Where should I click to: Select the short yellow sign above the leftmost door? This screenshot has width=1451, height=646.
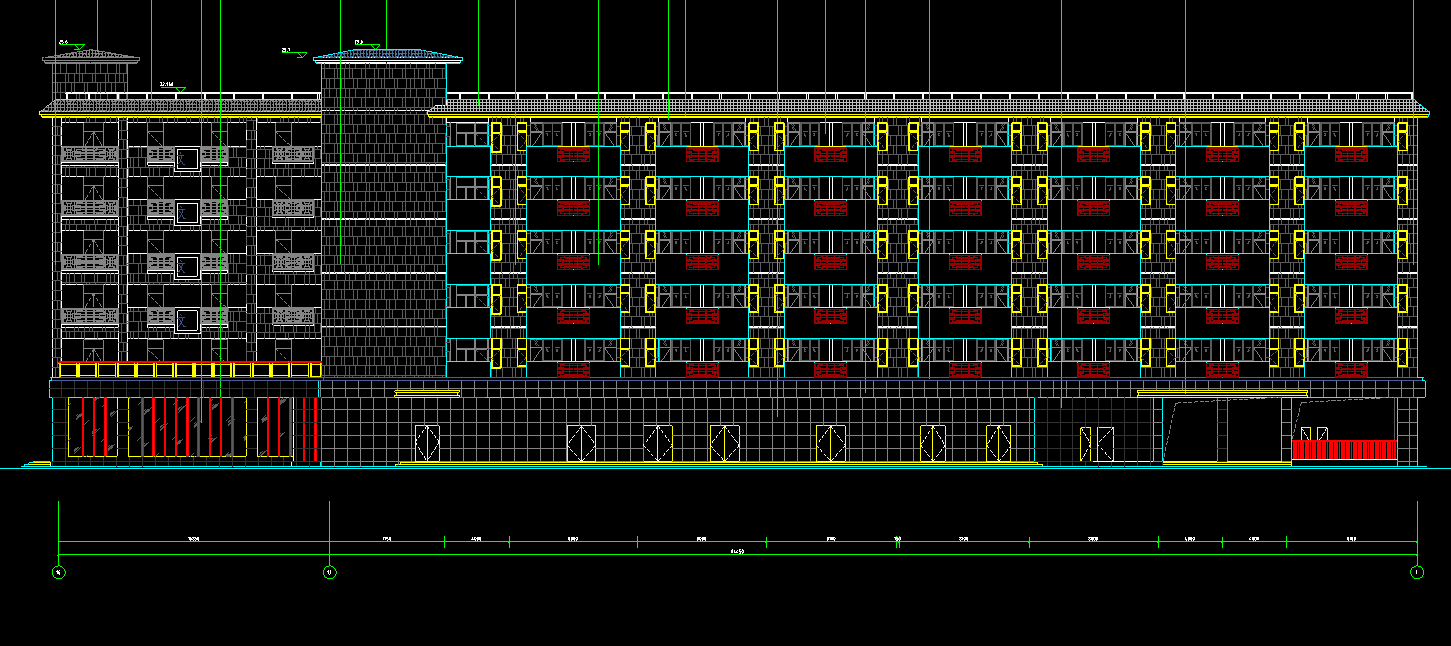click(x=427, y=393)
